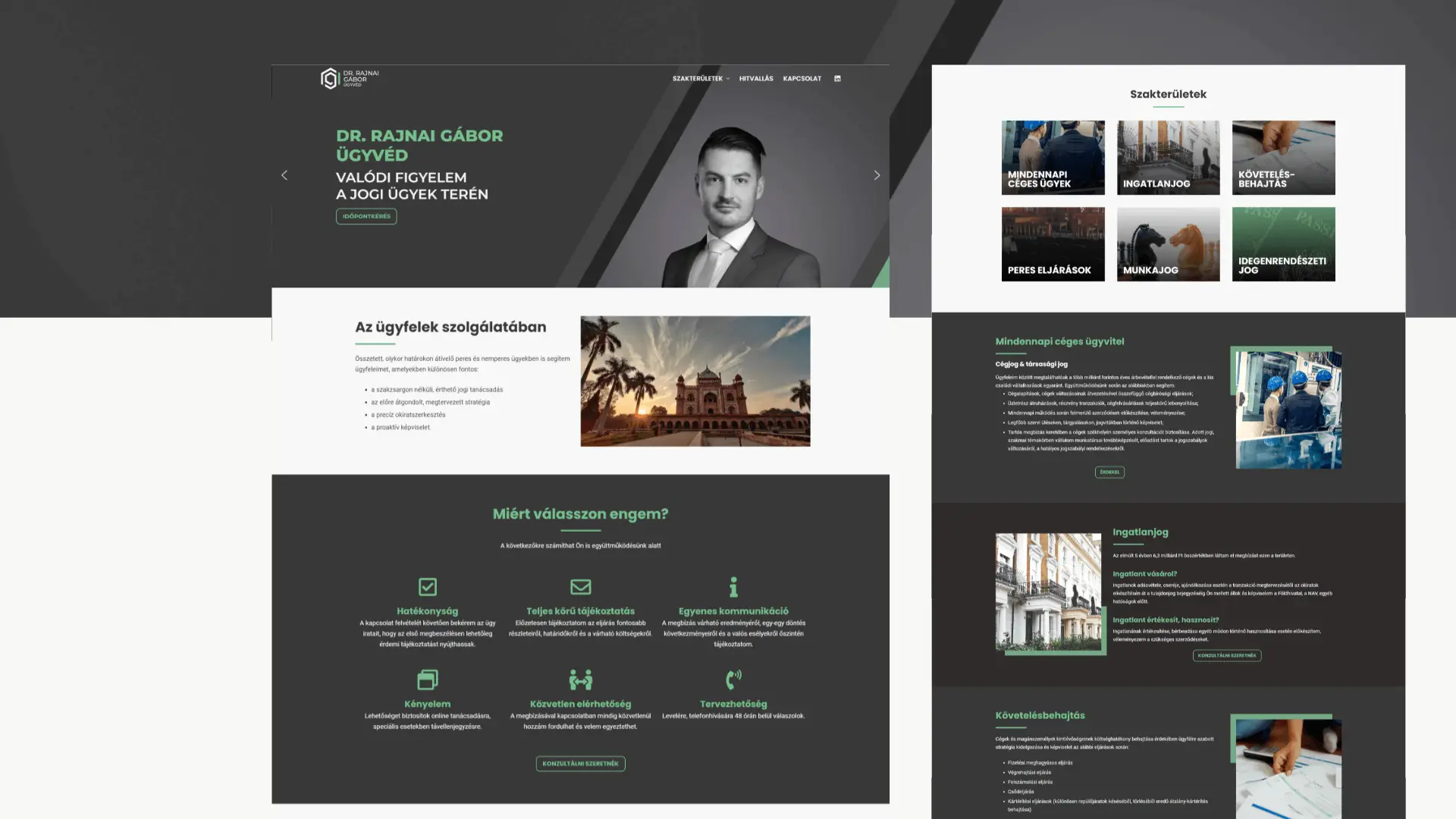The image size is (1456, 819).
Task: Select the Idegenrendészeti jog tile
Action: [1283, 244]
